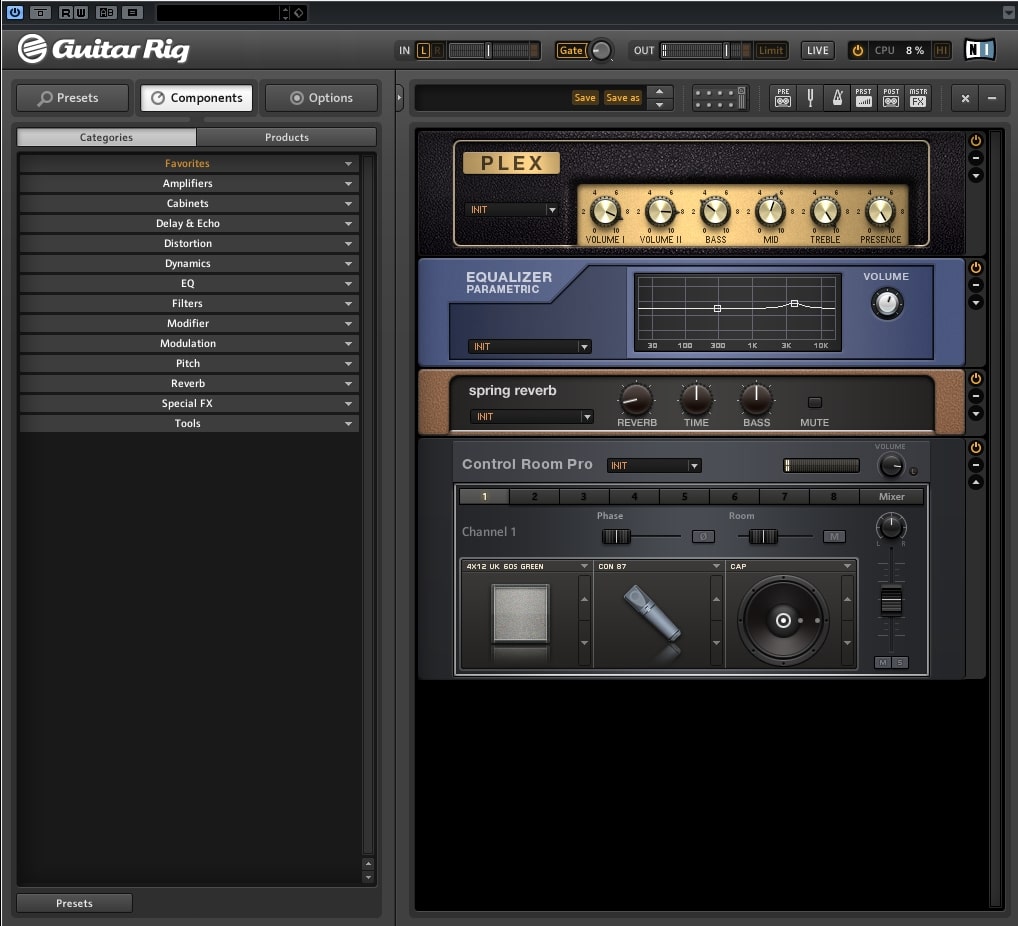
Task: Toggle the Spring Reverb MUTE switch
Action: (x=815, y=403)
